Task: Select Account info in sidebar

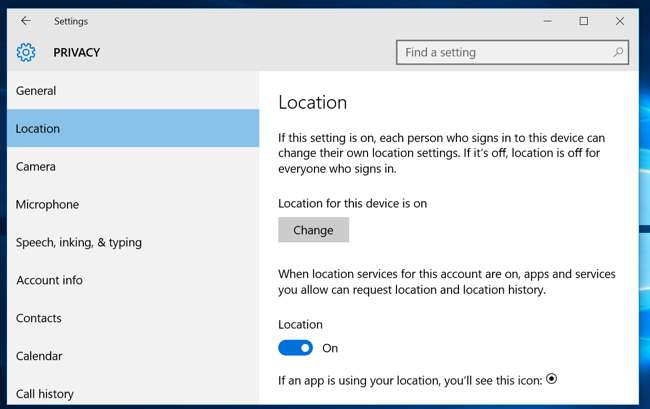Action: 49,281
